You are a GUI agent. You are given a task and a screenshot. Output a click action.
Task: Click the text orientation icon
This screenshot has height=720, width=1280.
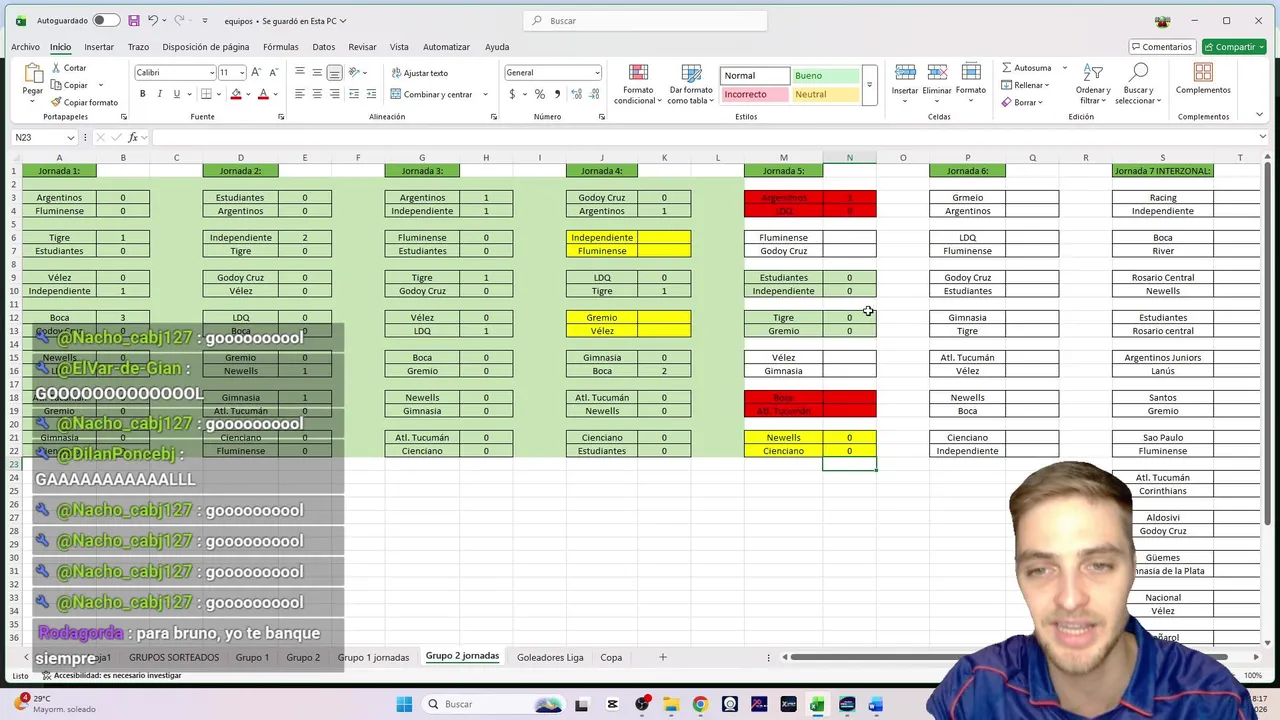pyautogui.click(x=355, y=72)
